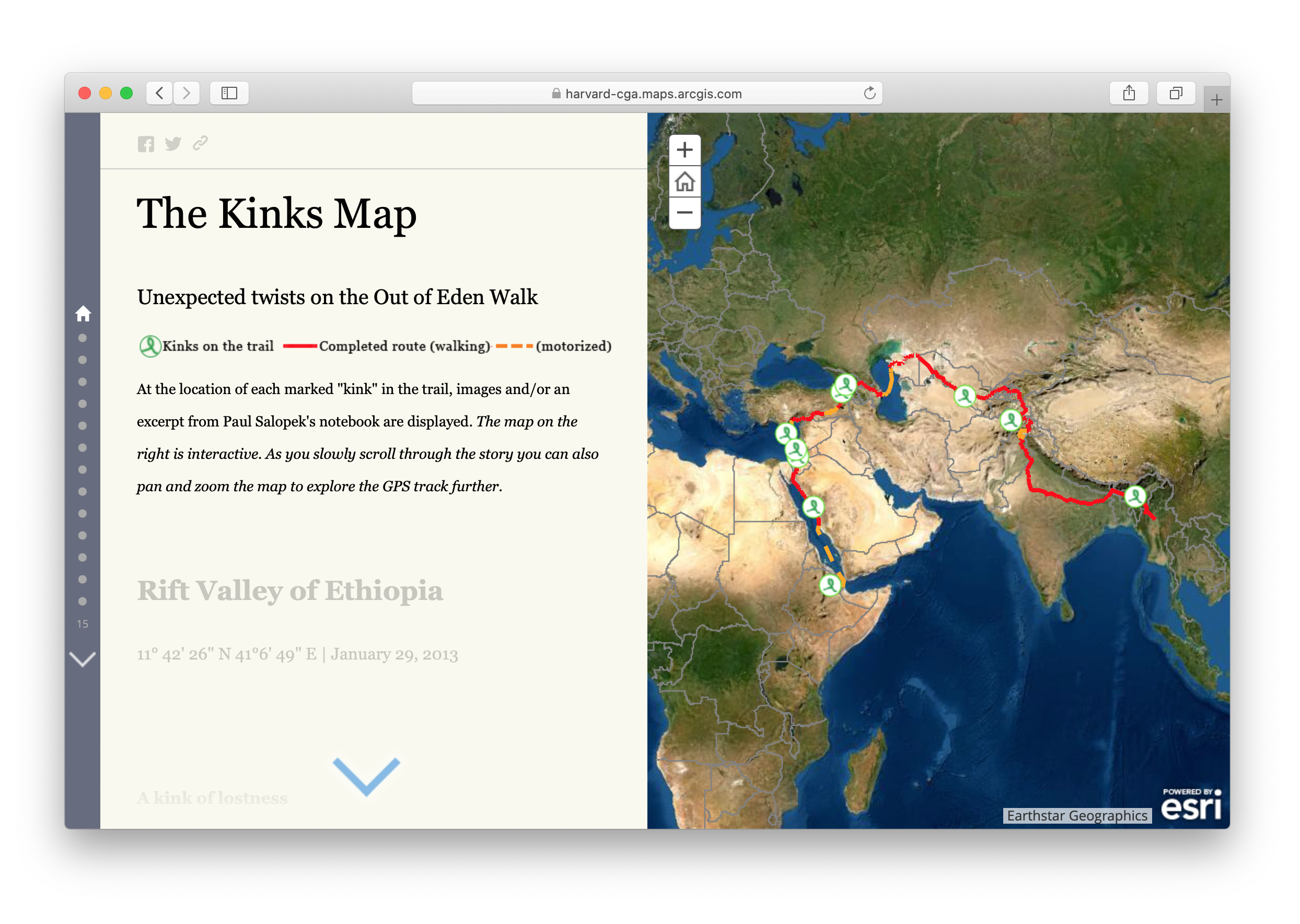Click the Twitter share icon

pos(173,144)
